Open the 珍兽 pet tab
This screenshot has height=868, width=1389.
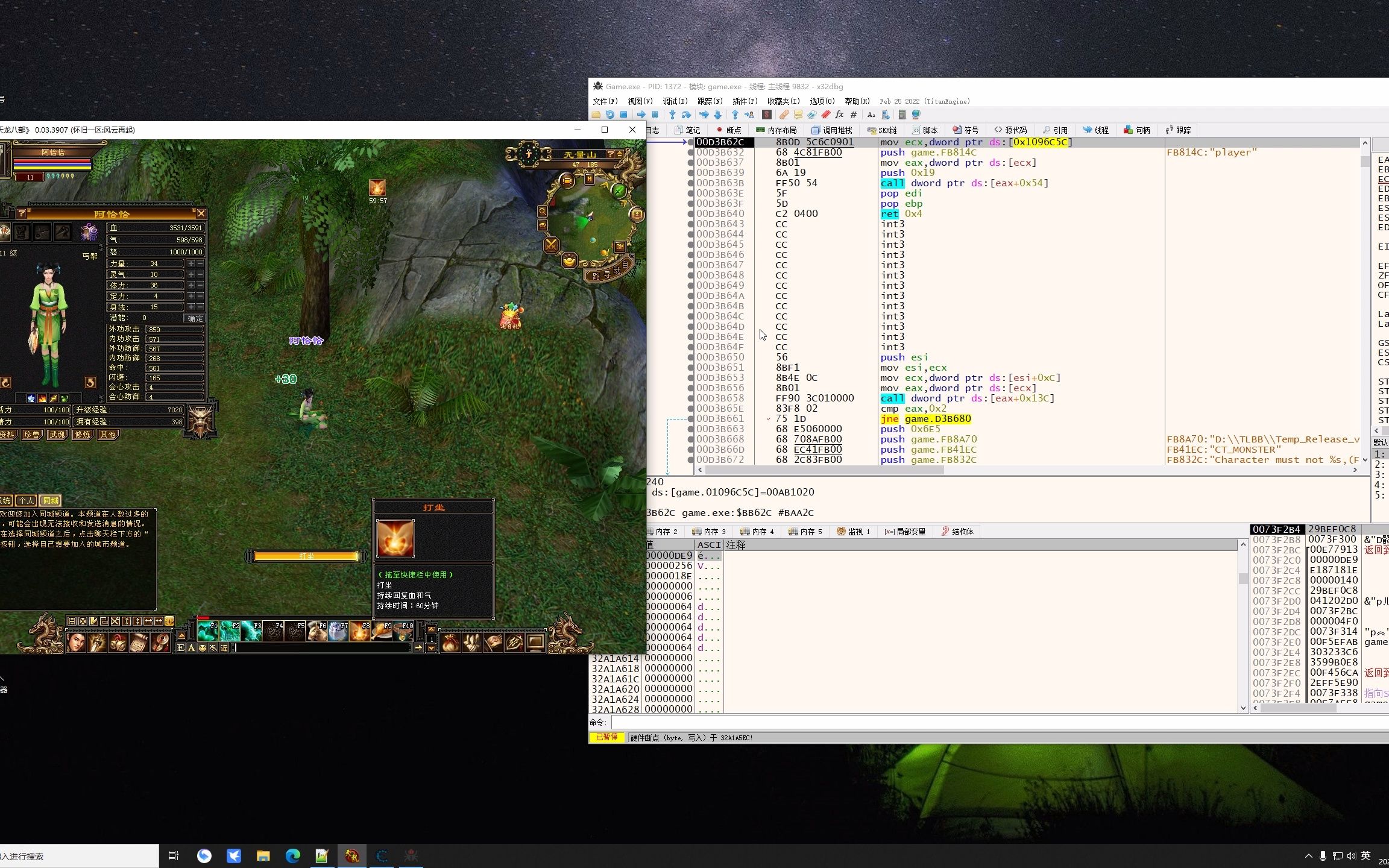(x=32, y=435)
